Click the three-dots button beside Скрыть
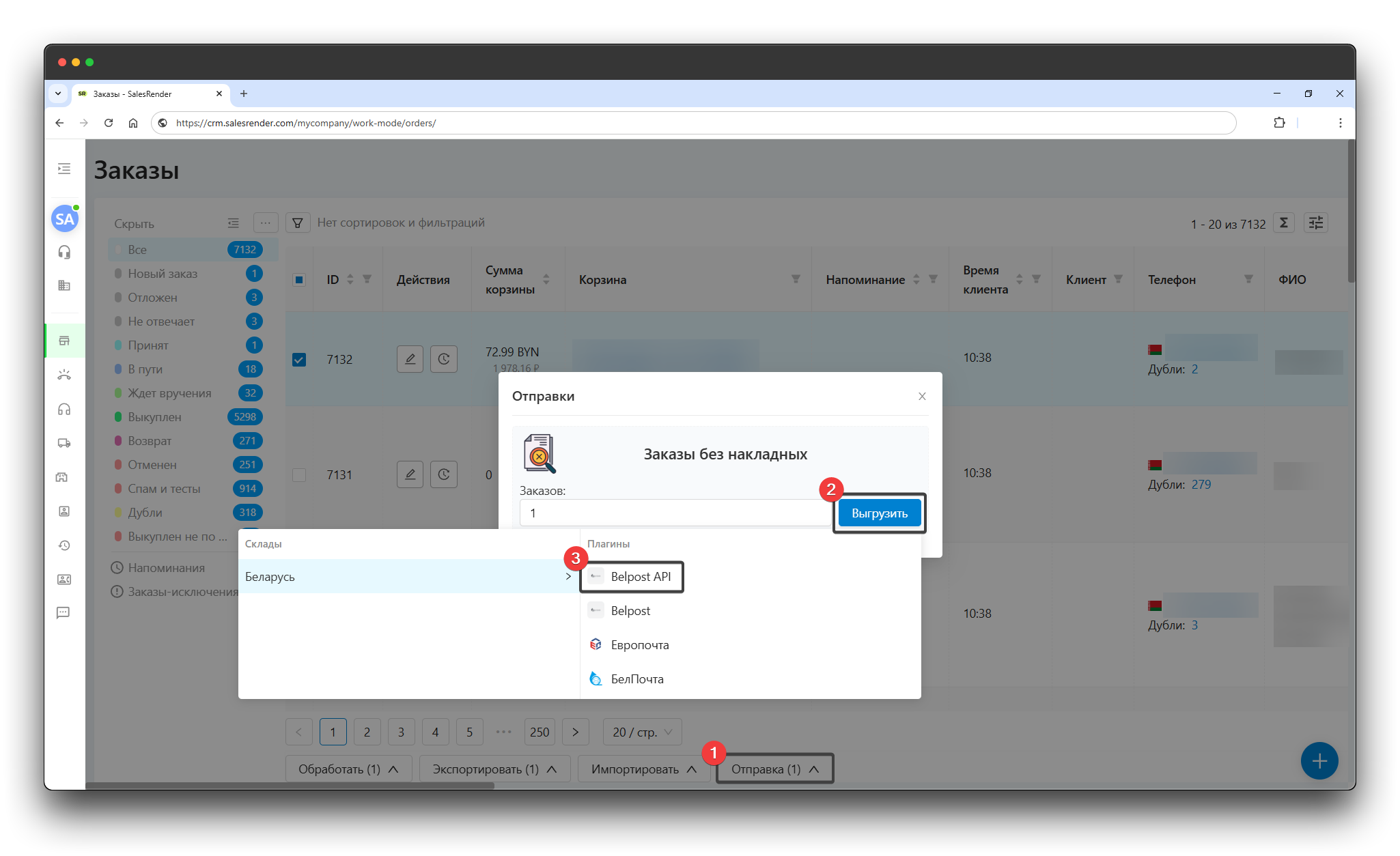This screenshot has height=856, width=1400. 266,223
